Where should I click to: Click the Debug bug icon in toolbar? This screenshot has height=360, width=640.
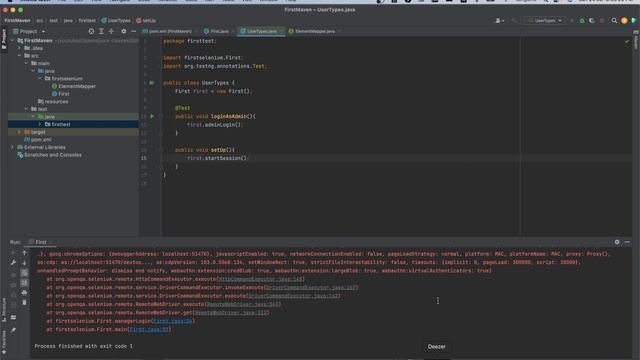582,20
